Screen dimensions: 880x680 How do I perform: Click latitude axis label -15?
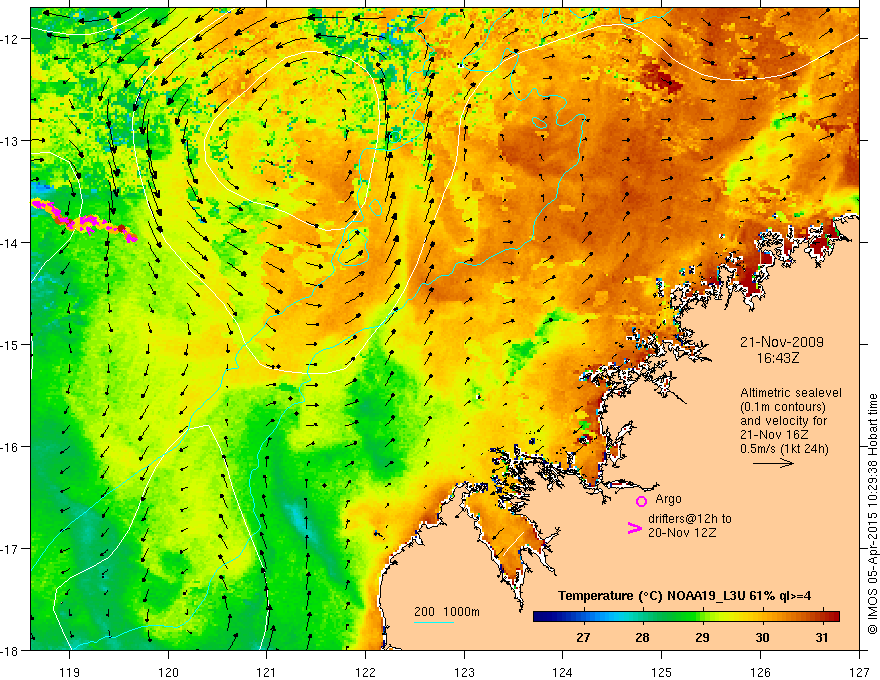click(11, 344)
